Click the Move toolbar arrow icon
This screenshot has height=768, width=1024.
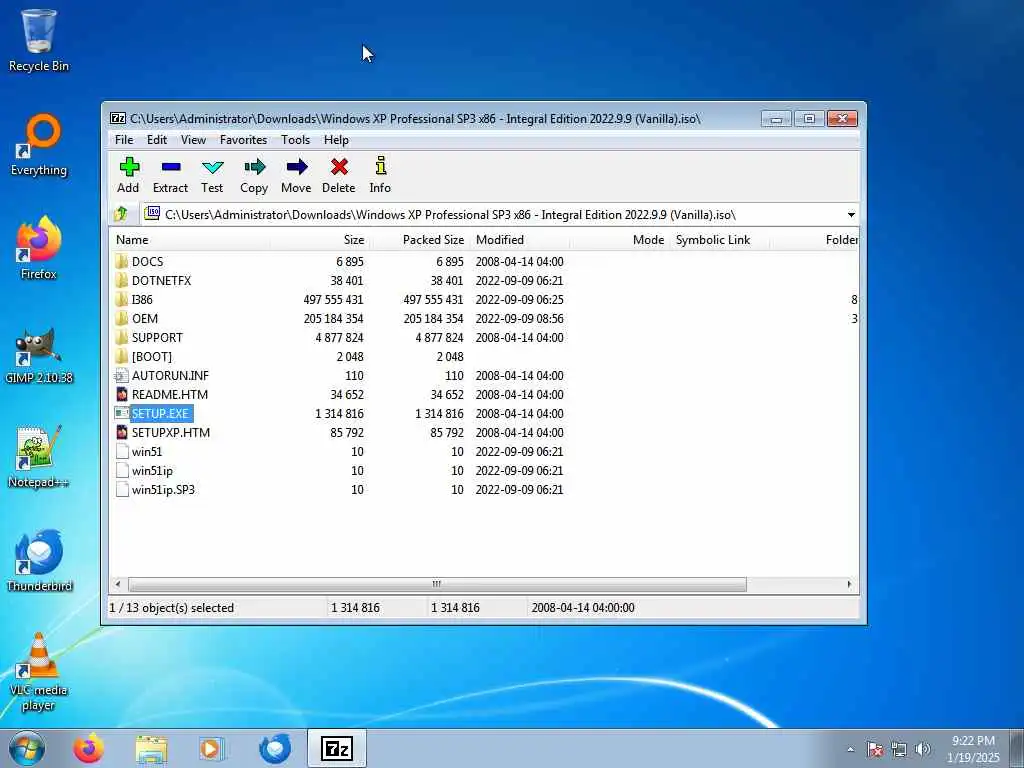point(296,168)
